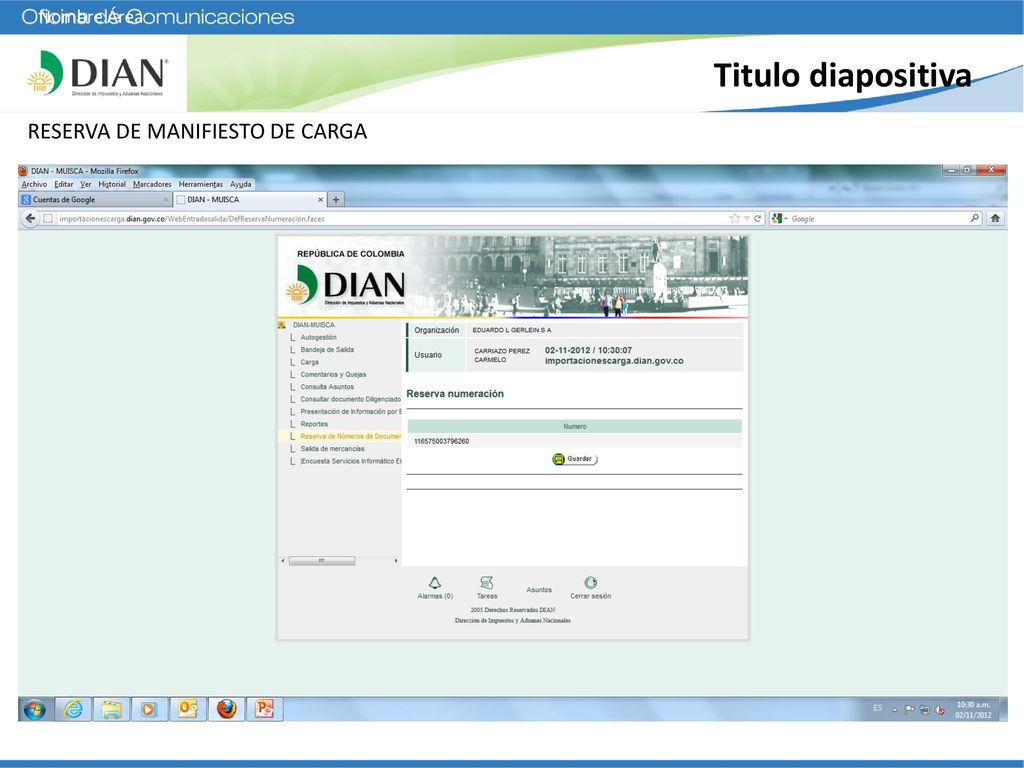Select Reserva de Números de Documentos item

pos(351,436)
